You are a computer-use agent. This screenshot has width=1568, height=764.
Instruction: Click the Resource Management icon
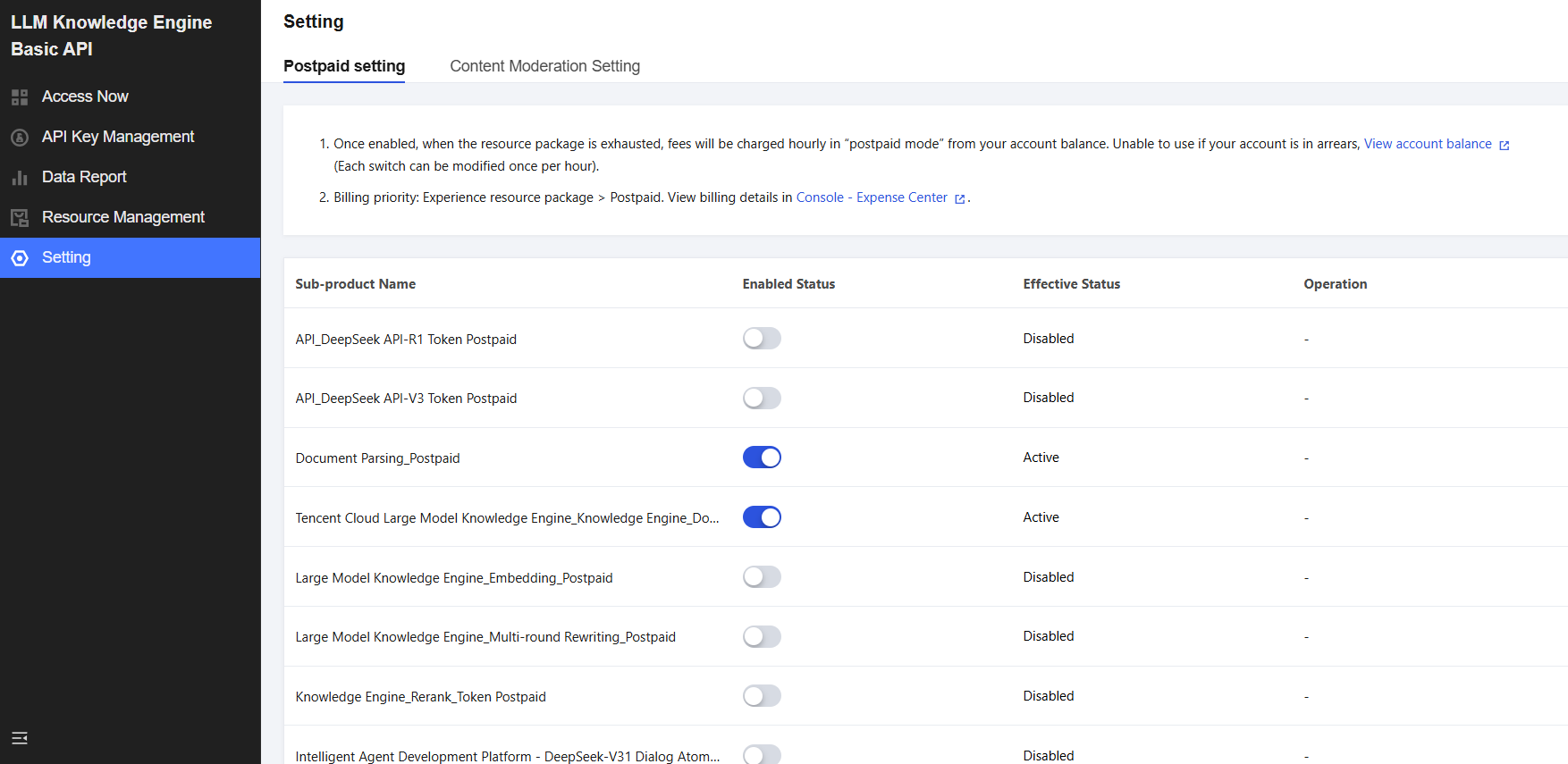click(x=20, y=218)
